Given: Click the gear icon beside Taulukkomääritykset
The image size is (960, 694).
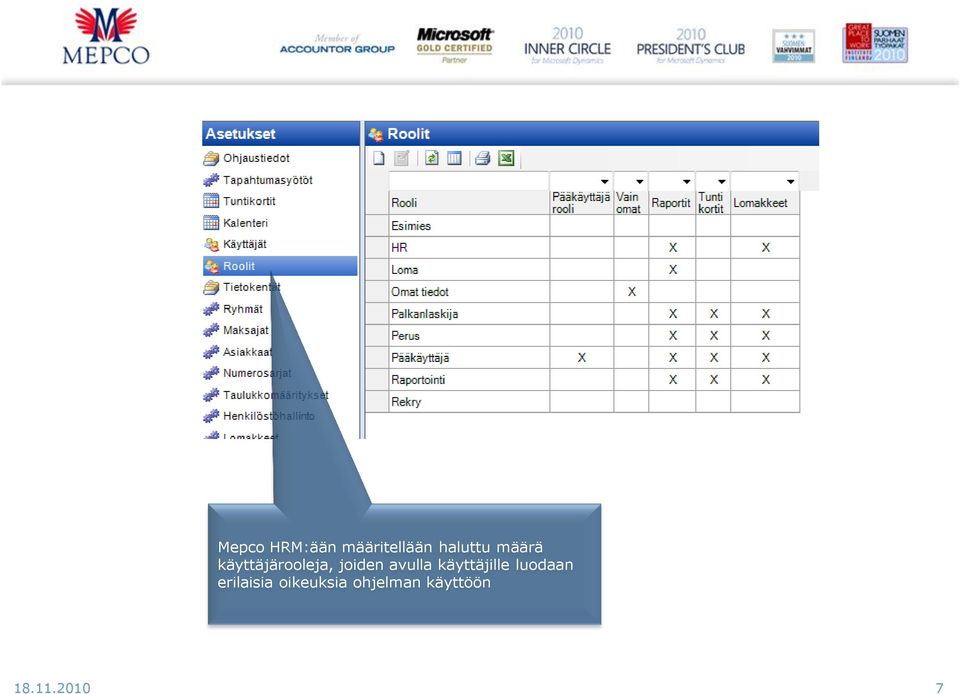Looking at the screenshot, I should pyautogui.click(x=211, y=395).
